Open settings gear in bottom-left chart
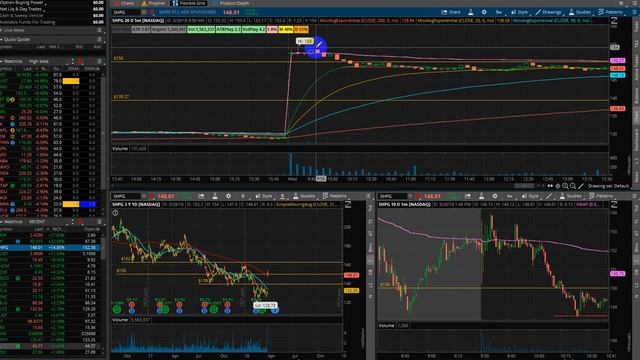 (228, 196)
